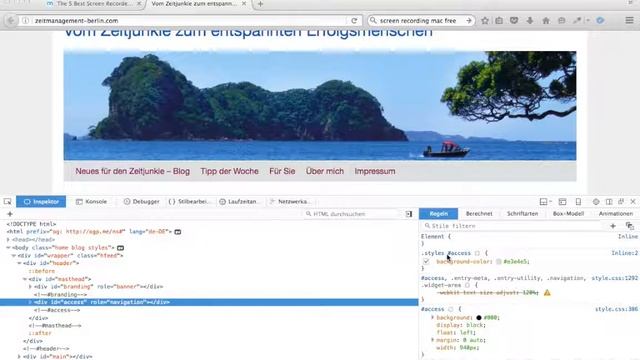
Task: Click the plus icon to create a new node
Action: point(10,214)
